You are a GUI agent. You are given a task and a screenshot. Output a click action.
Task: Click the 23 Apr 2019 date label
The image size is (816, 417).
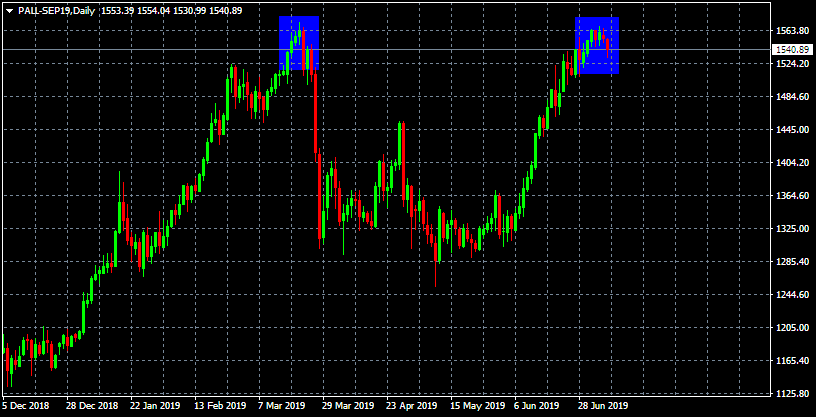click(412, 405)
